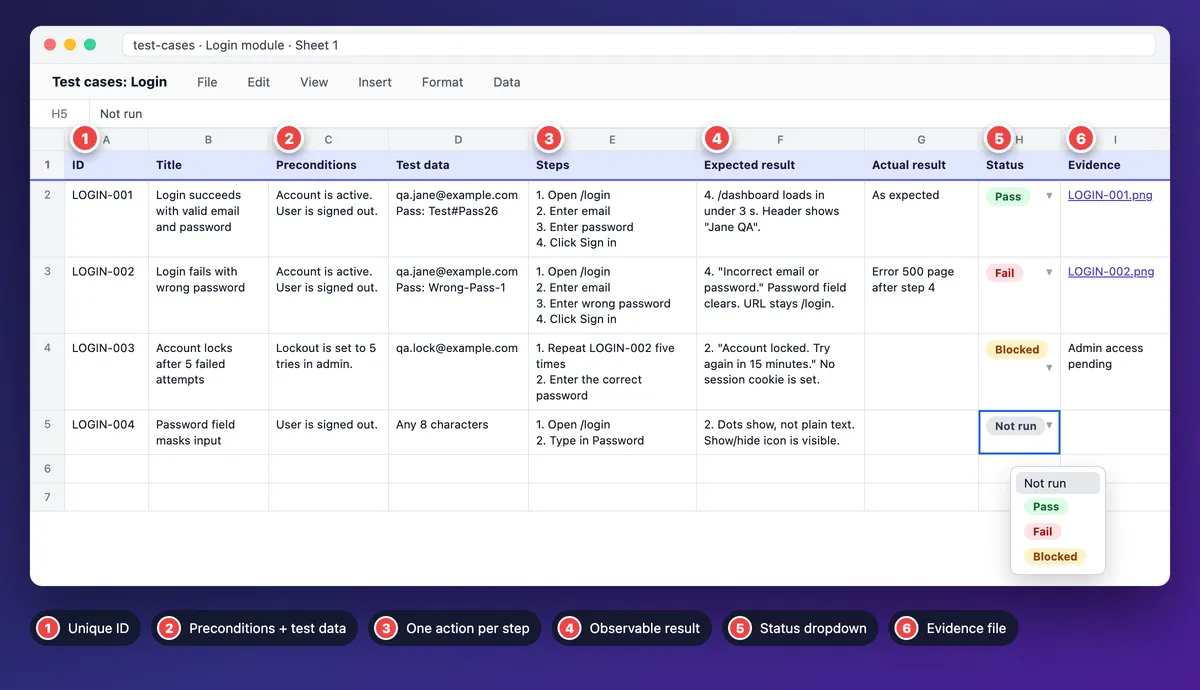Image resolution: width=1200 pixels, height=690 pixels.
Task: Select cell containing 'Repeat LOGIN-002 five times'
Action: pos(612,372)
